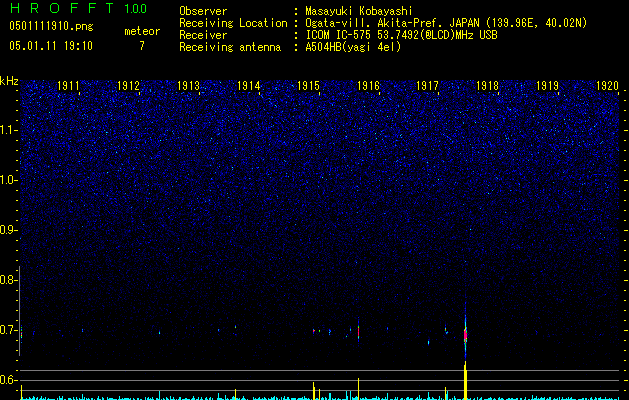Click the Receiving antenna field label
This screenshot has height=400, width=629.
[x=230, y=47]
